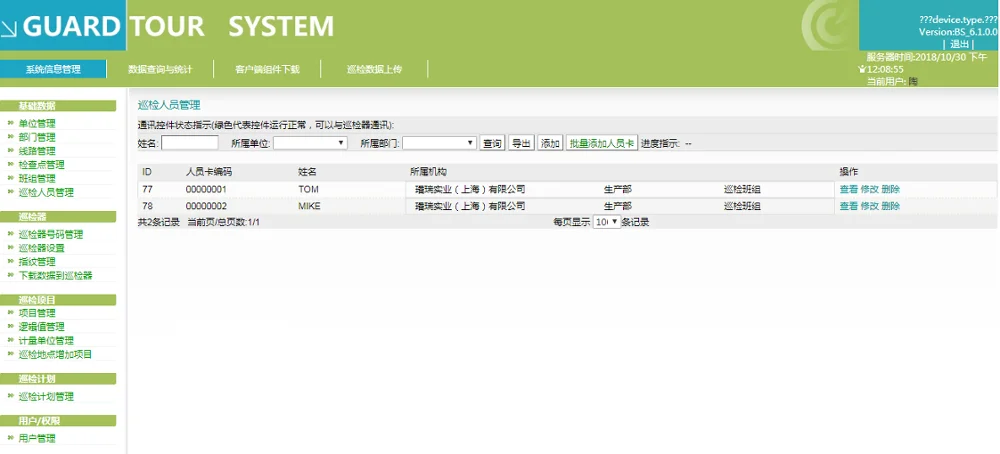The width and height of the screenshot is (1000, 454).
Task: Switch to the 巡检数据上传 tab
Action: (x=374, y=70)
